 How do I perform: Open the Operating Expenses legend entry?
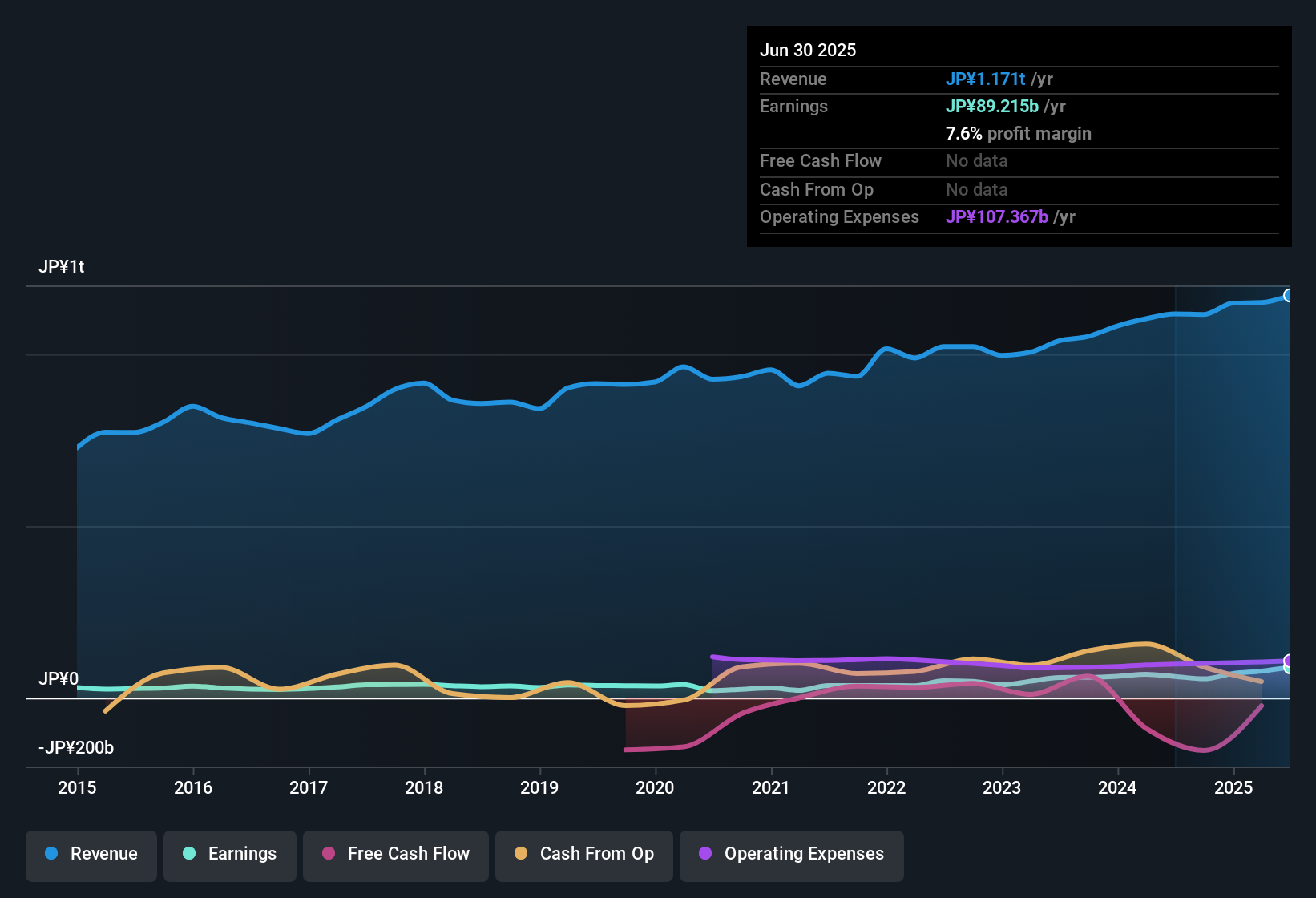(x=791, y=854)
